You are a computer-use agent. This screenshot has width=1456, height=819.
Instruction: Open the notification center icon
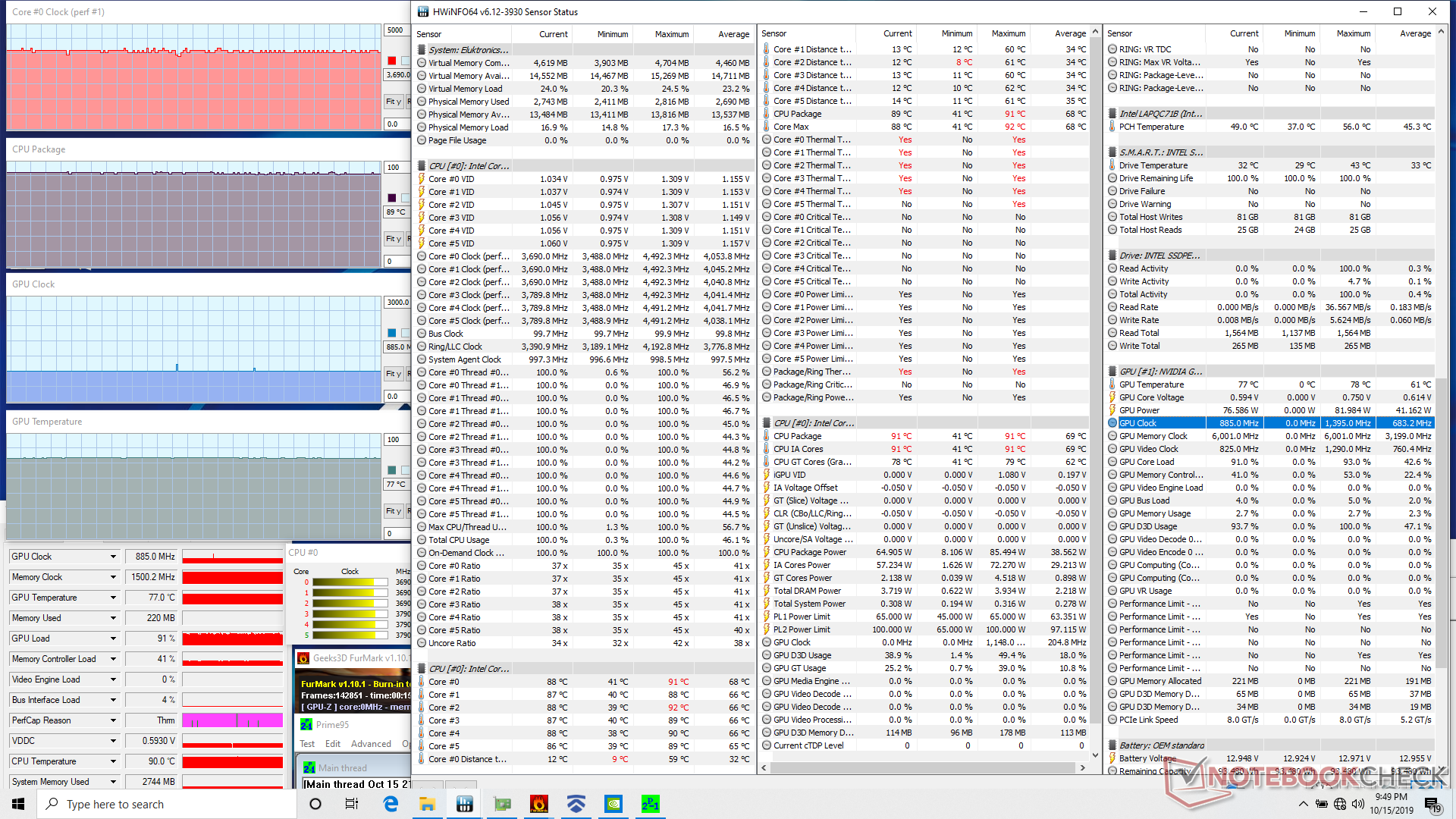pos(1432,804)
